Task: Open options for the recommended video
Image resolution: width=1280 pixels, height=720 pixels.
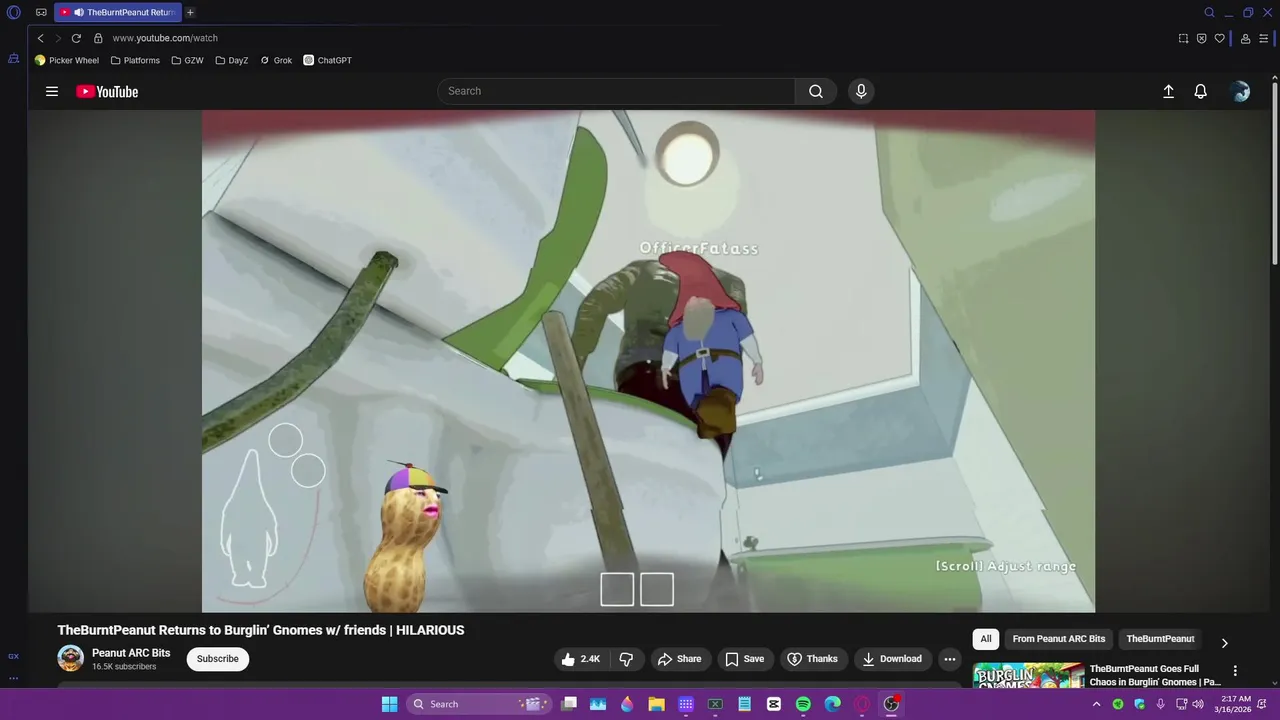Action: [1235, 671]
